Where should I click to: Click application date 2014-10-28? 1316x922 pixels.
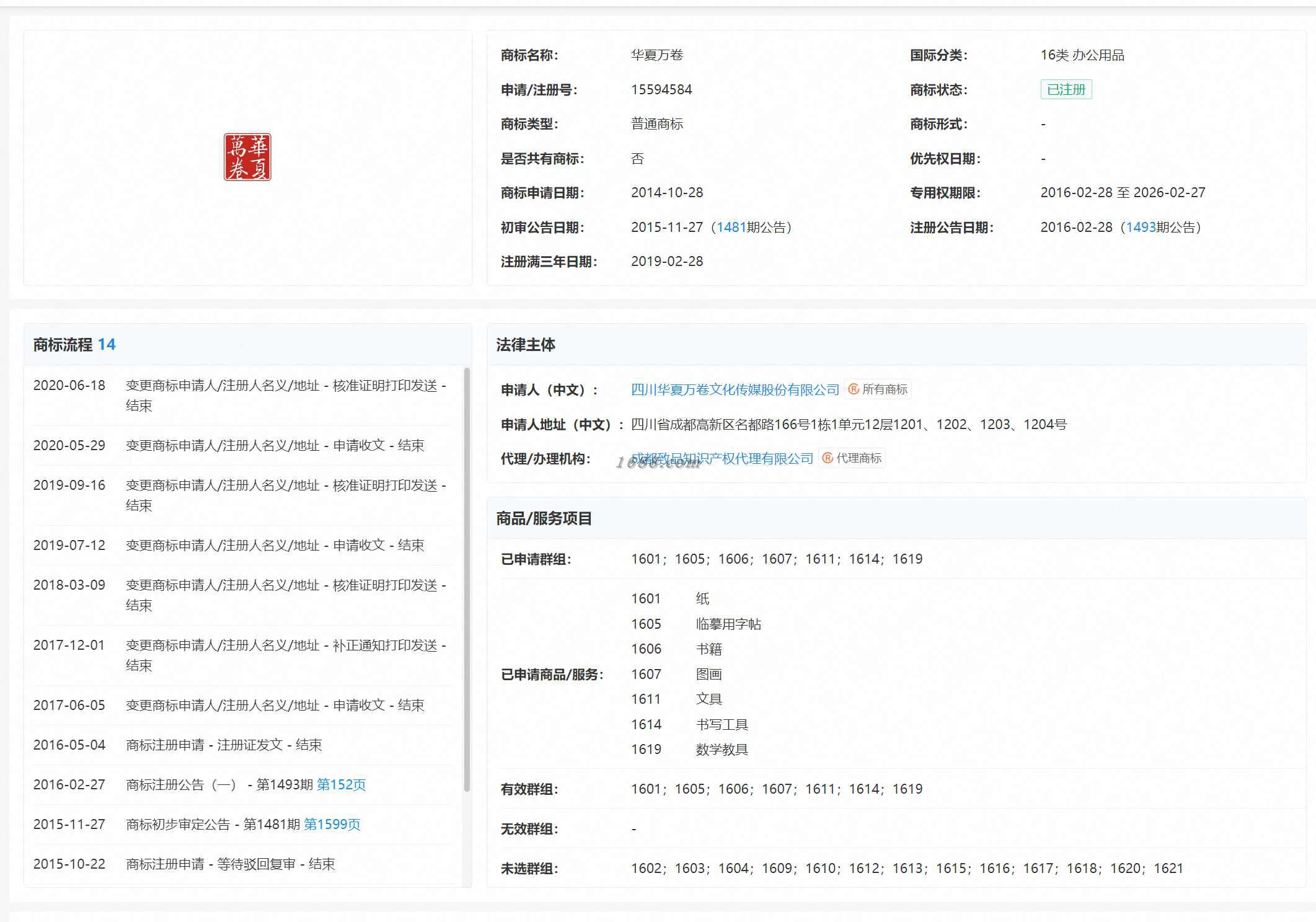(667, 193)
